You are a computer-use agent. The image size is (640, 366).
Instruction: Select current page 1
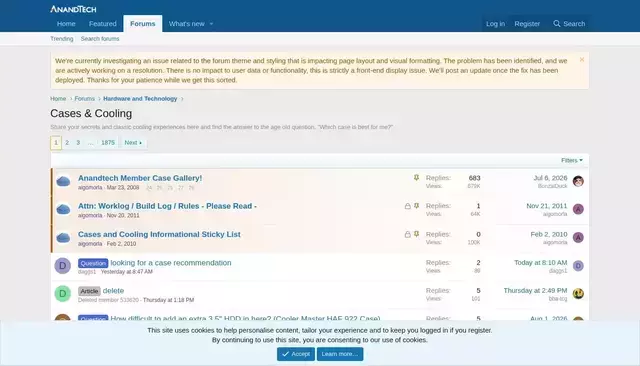tap(56, 142)
